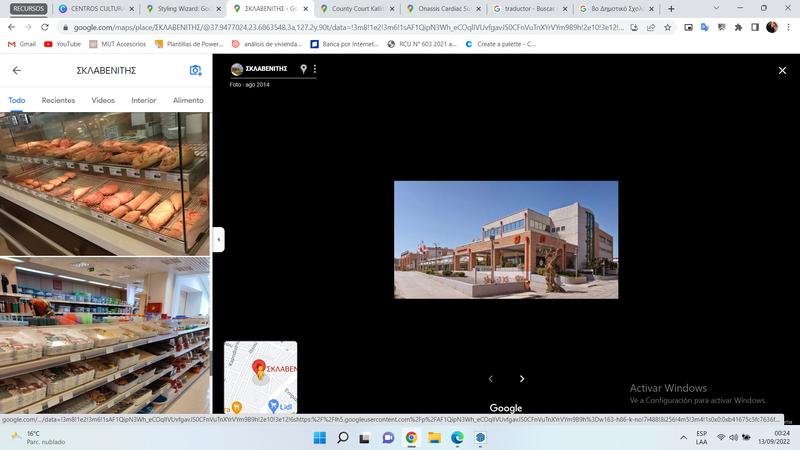800x450 pixels.
Task: Open Plantillas de Power bookmark
Action: [189, 44]
